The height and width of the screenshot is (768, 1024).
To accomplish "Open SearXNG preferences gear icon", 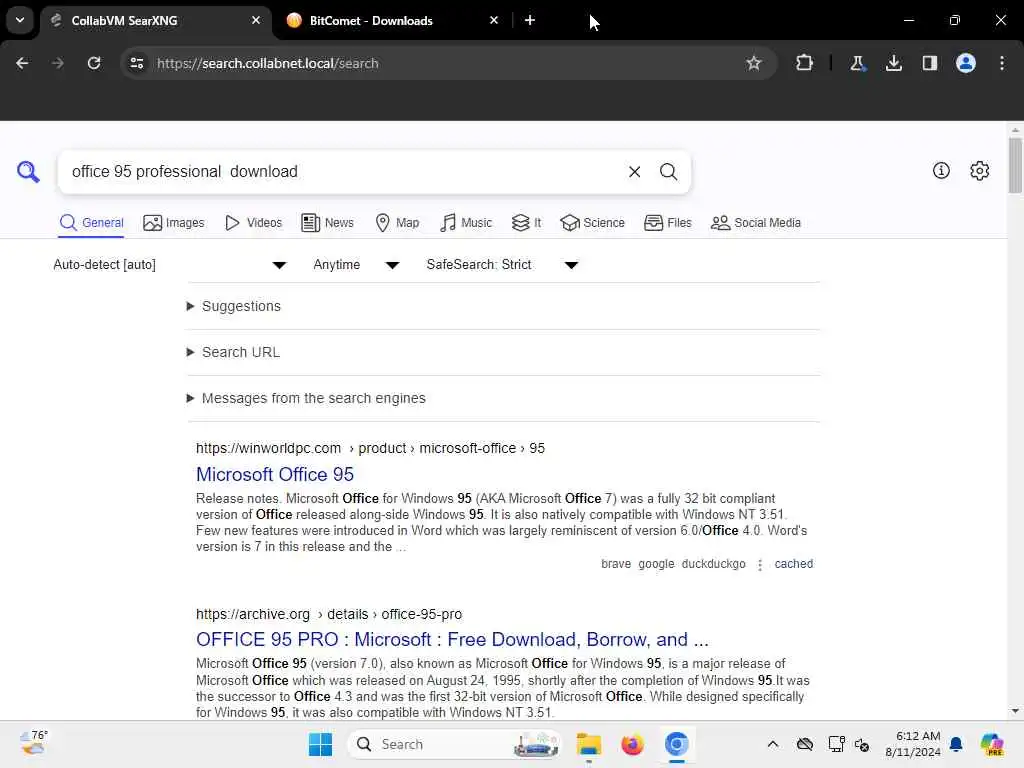I will pos(980,170).
